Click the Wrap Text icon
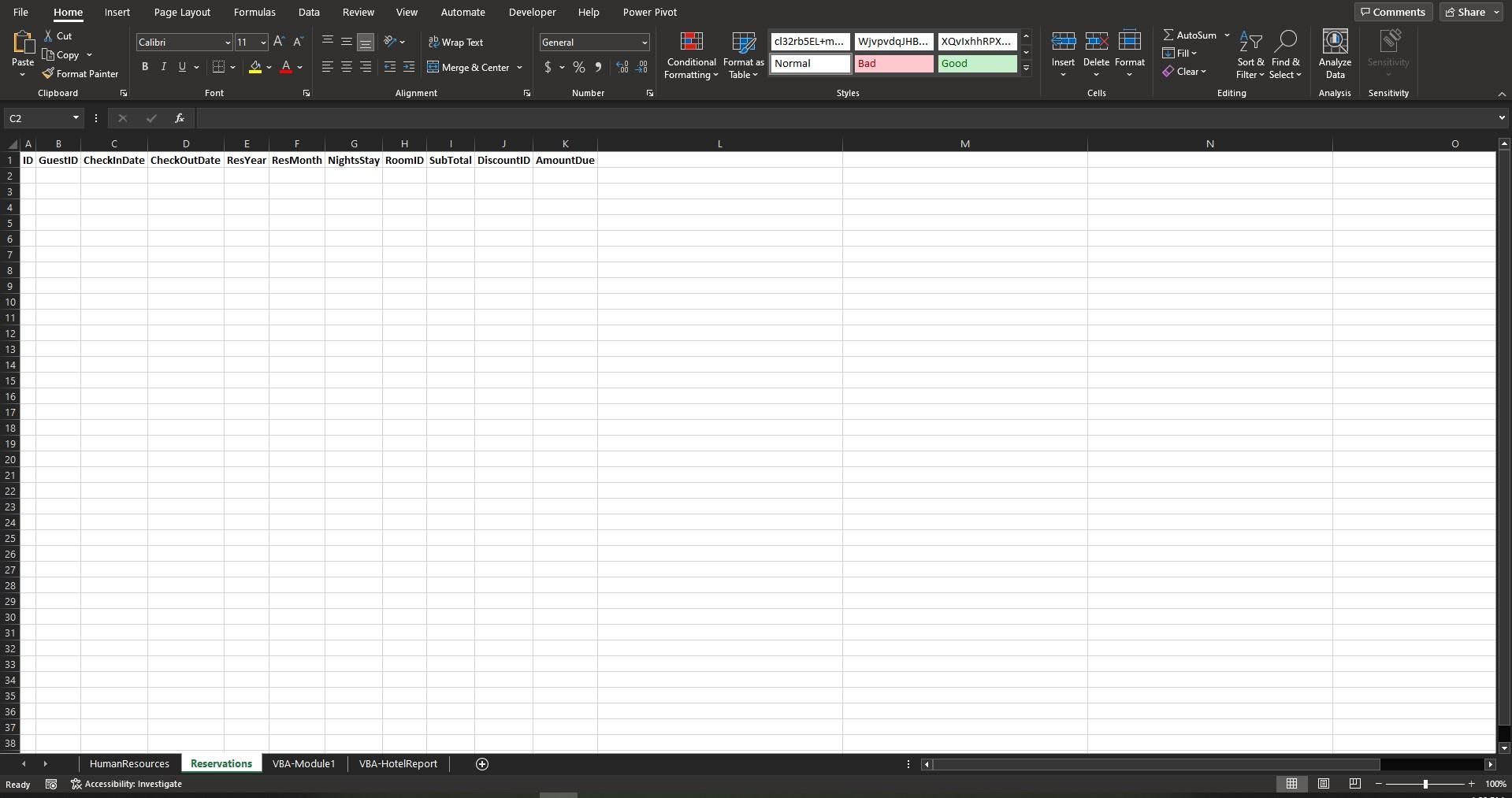The height and width of the screenshot is (798, 1512). tap(457, 42)
